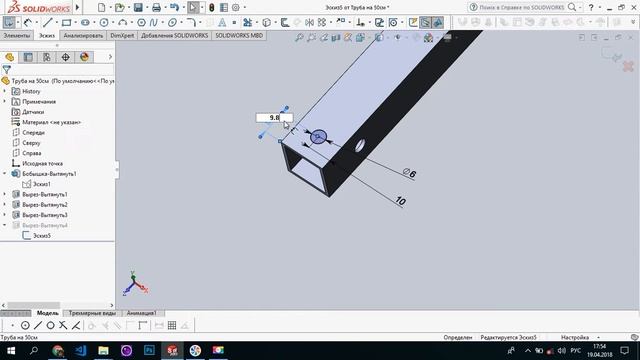The width and height of the screenshot is (640, 360).
Task: Open the Добавления SOLIDWORKS tab
Action: pos(174,36)
